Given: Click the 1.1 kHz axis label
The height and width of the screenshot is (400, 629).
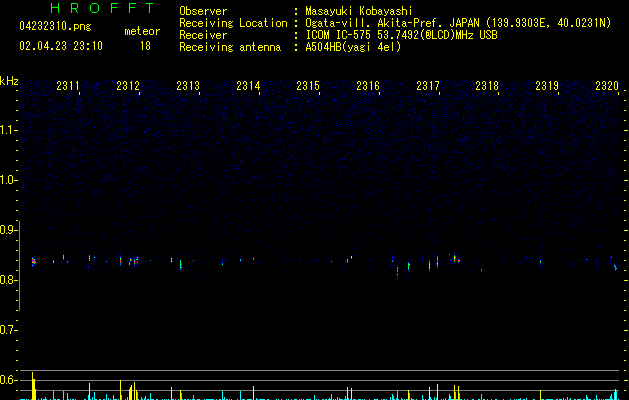Looking at the screenshot, I should (x=9, y=130).
